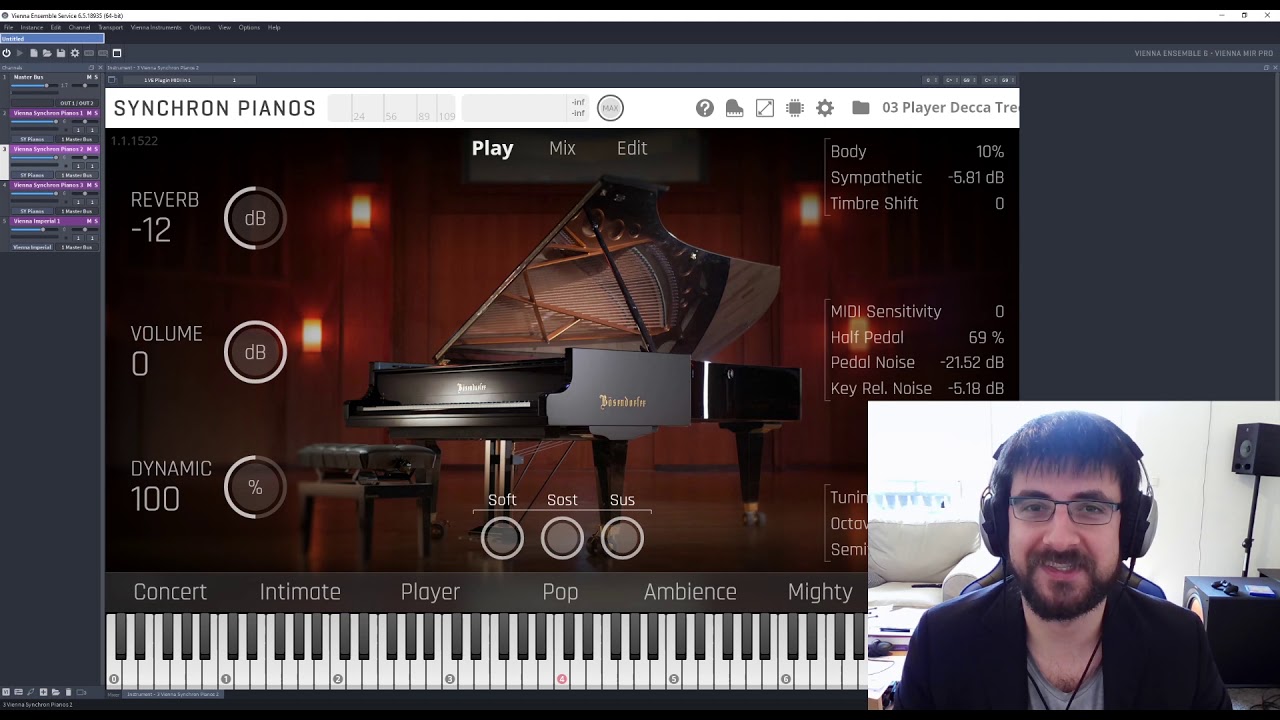Screen dimensions: 1280x720
Task: Switch to the Edit tab
Action: pos(632,148)
